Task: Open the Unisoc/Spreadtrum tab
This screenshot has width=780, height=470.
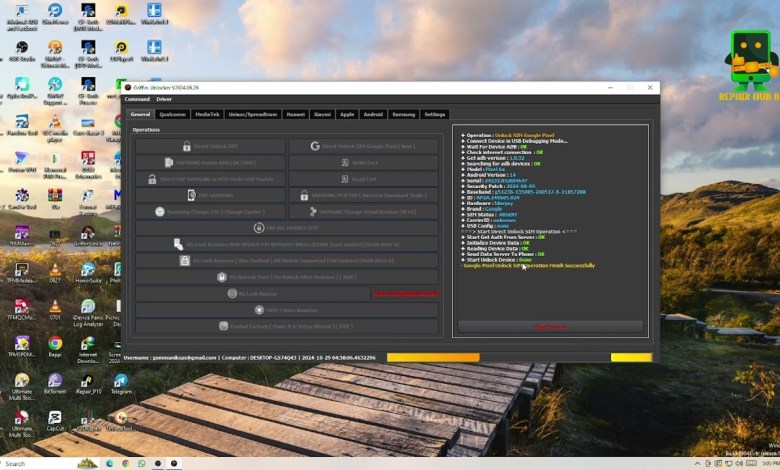Action: 253,114
